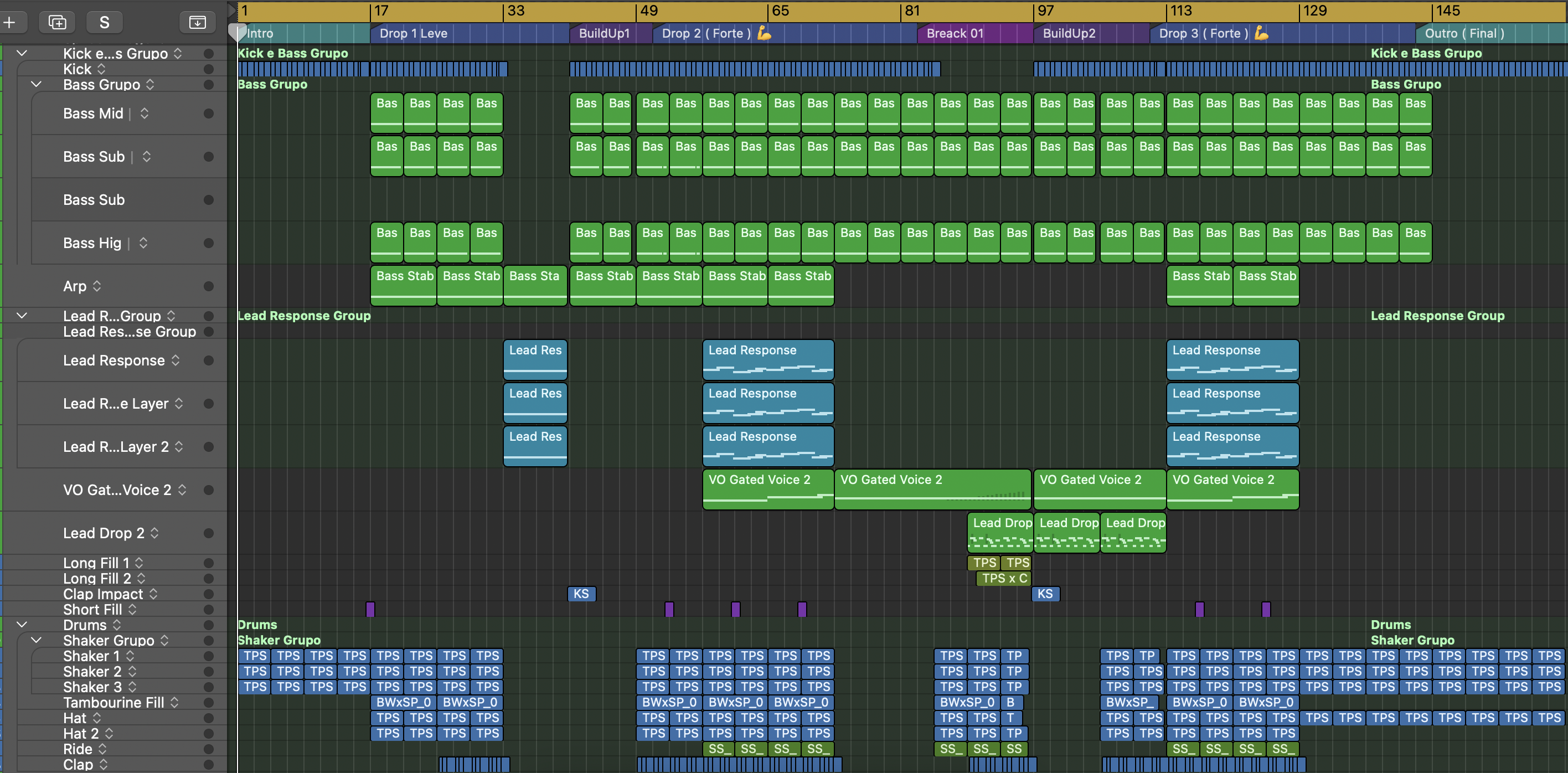Image resolution: width=1568 pixels, height=773 pixels.
Task: Open the tray arrow button above track headers
Action: 197,23
